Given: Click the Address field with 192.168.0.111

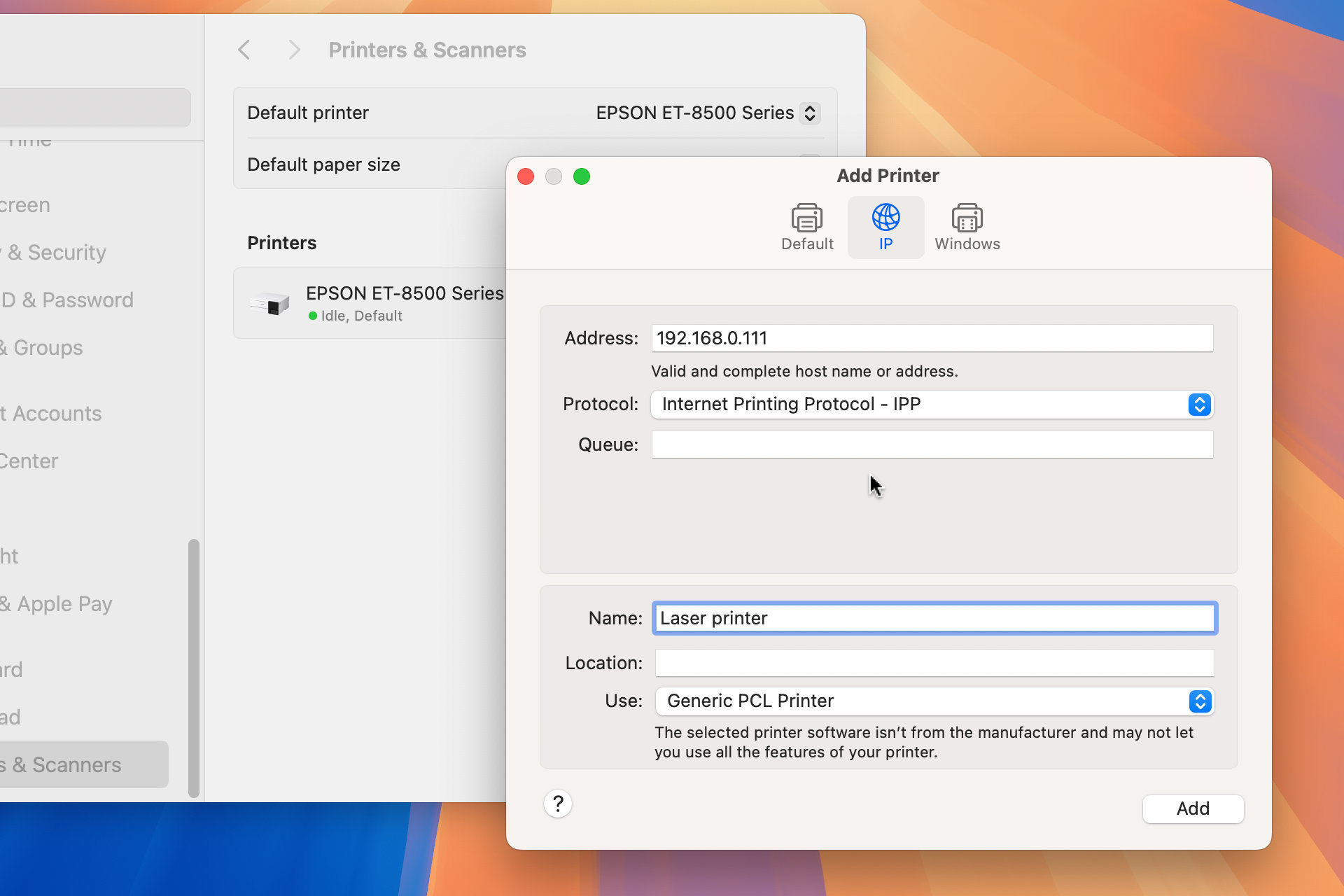Looking at the screenshot, I should pos(932,338).
